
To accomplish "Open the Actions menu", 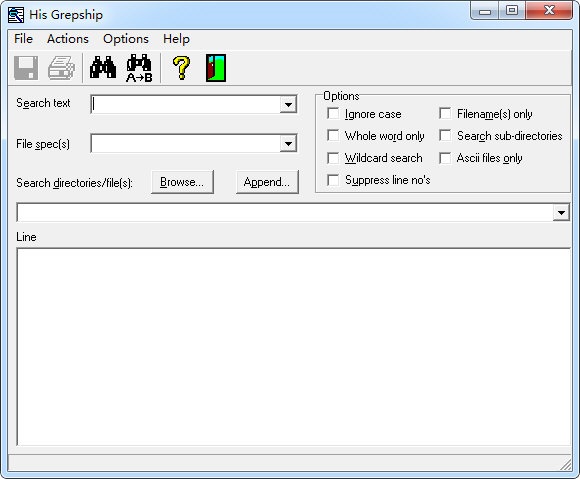I will point(68,39).
